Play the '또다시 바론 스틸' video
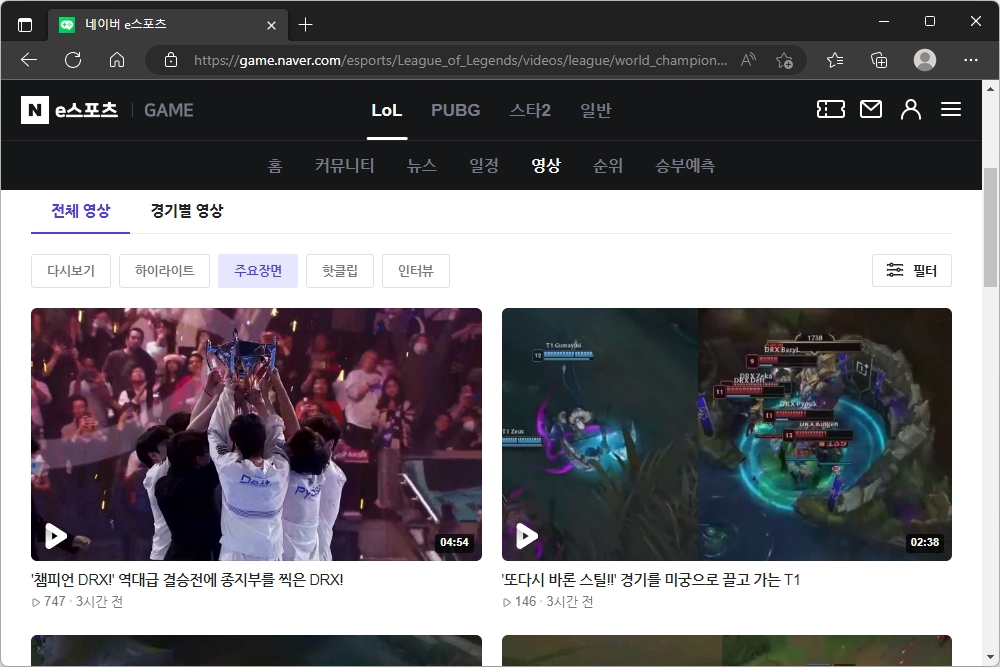This screenshot has width=1000, height=667. pyautogui.click(x=526, y=536)
